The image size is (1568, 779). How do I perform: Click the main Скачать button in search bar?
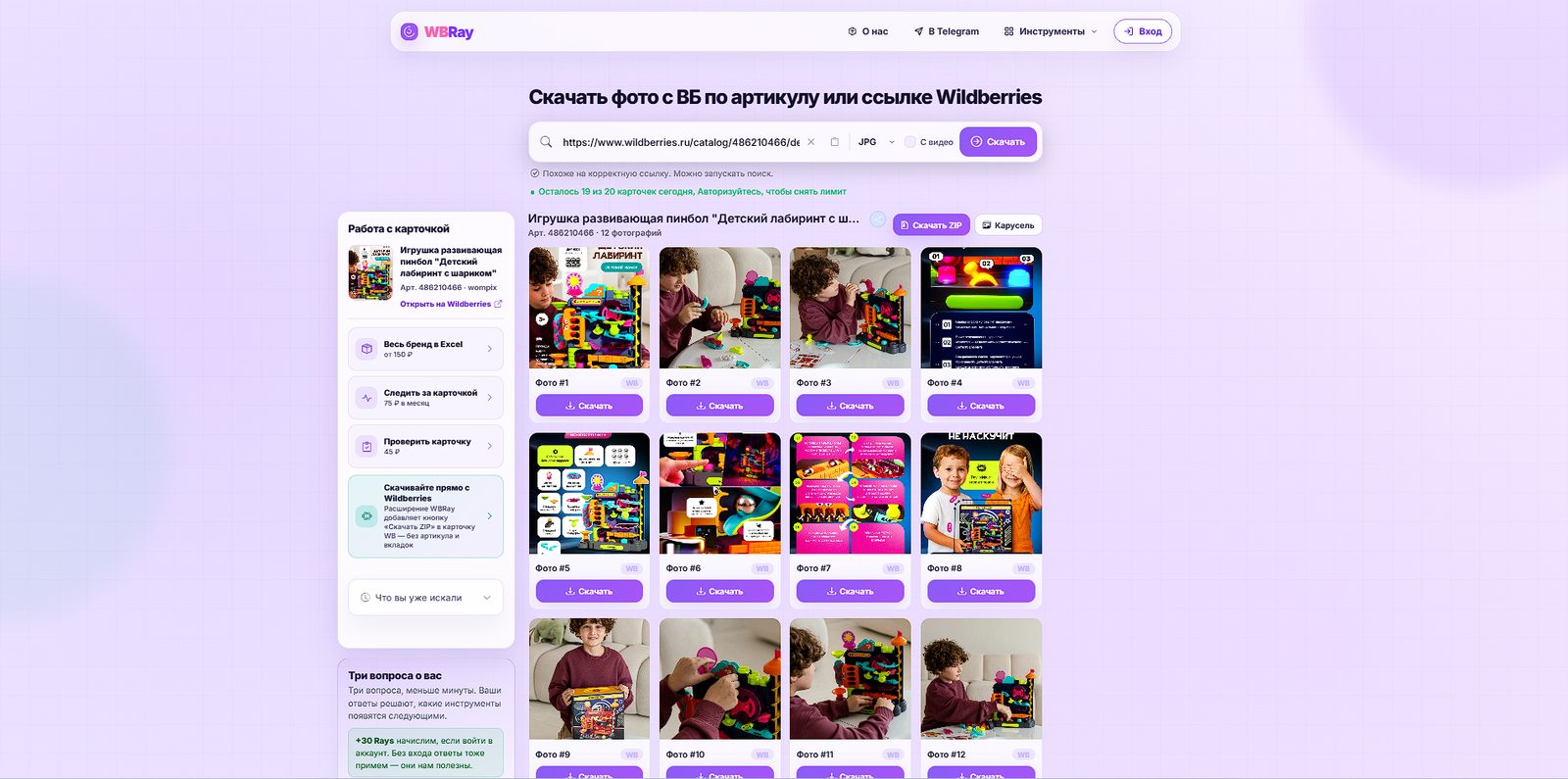tap(998, 142)
